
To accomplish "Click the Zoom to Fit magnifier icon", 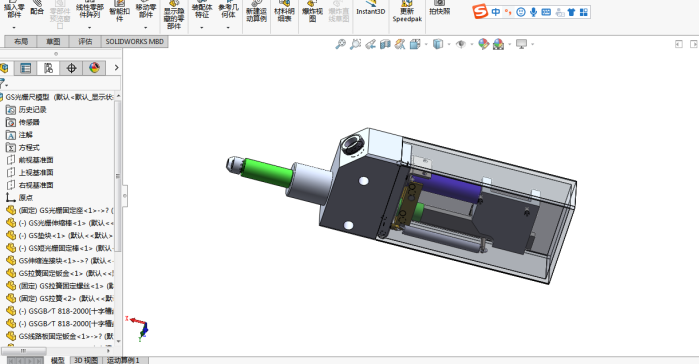I will click(341, 44).
